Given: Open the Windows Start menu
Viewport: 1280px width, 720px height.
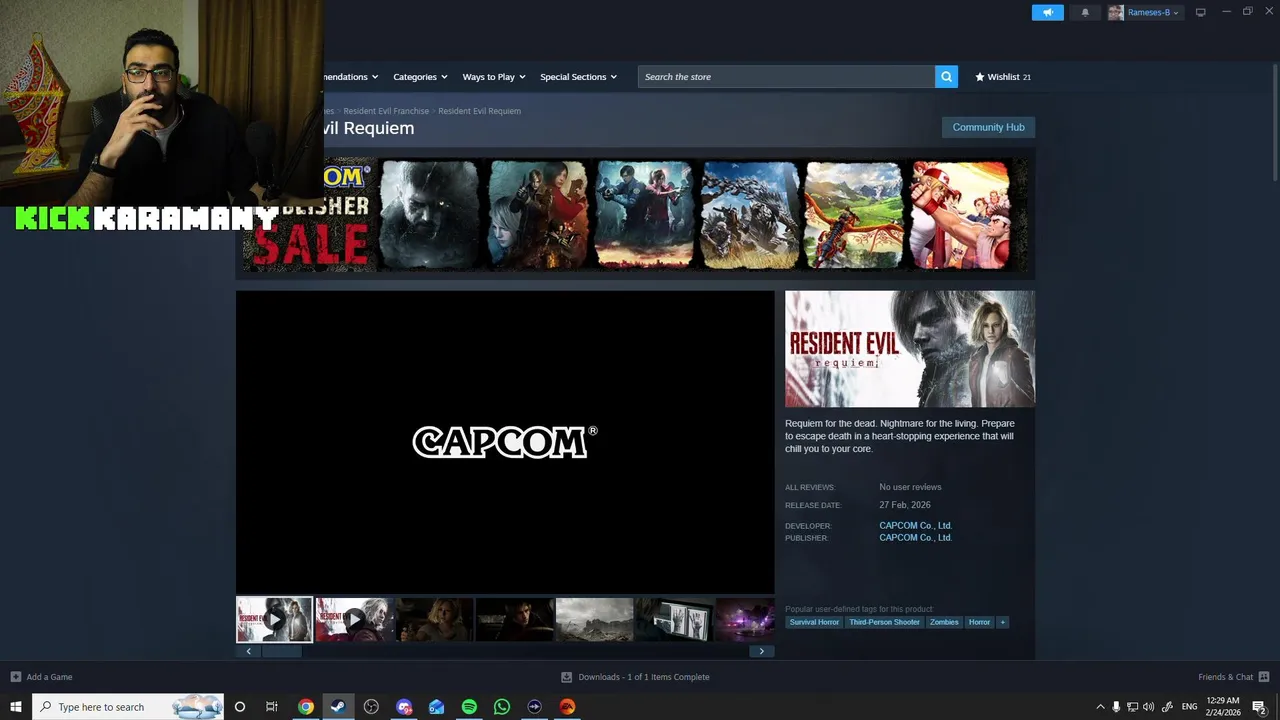Looking at the screenshot, I should click(x=16, y=706).
